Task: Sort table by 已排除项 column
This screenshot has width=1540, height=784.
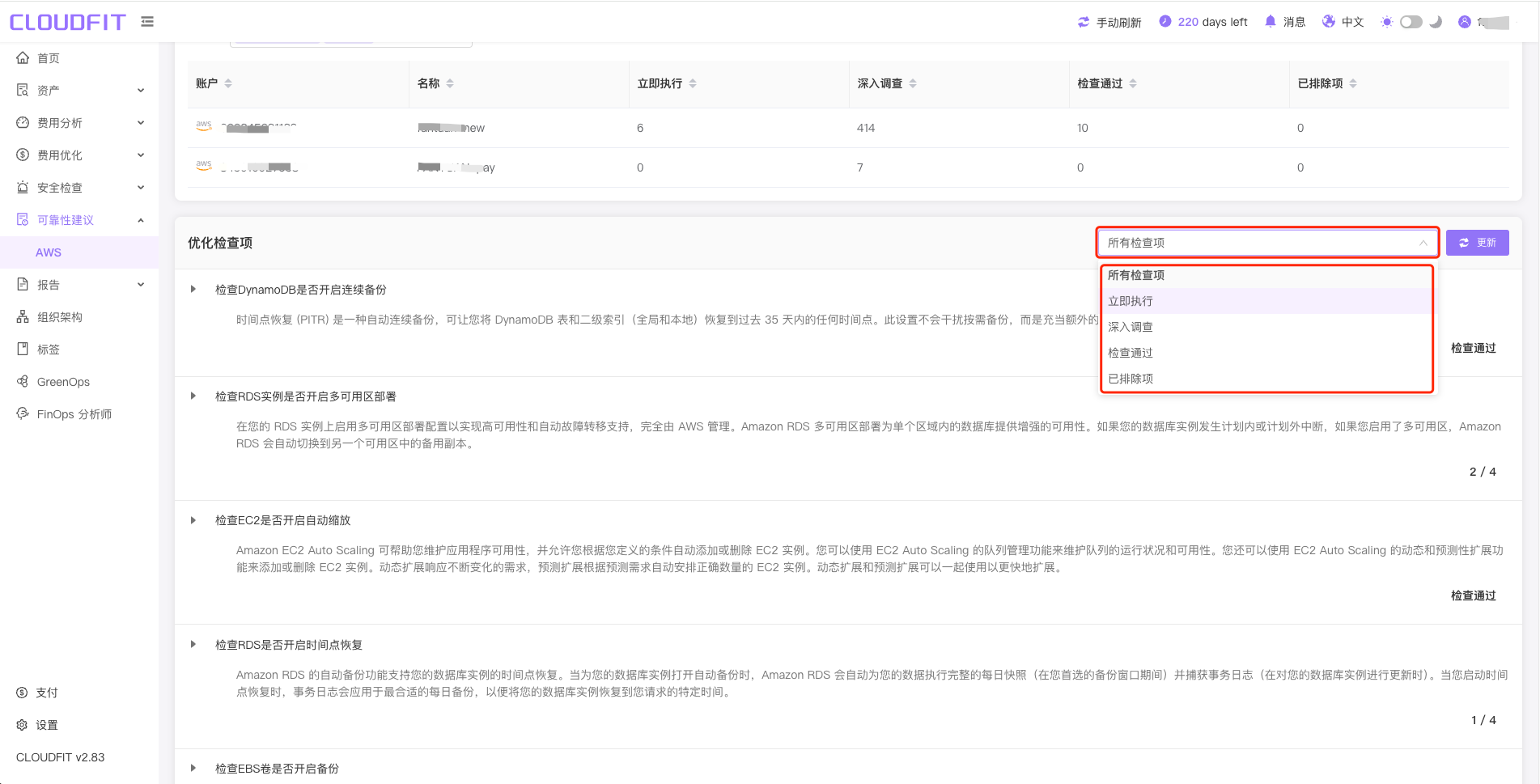Action: click(1353, 83)
